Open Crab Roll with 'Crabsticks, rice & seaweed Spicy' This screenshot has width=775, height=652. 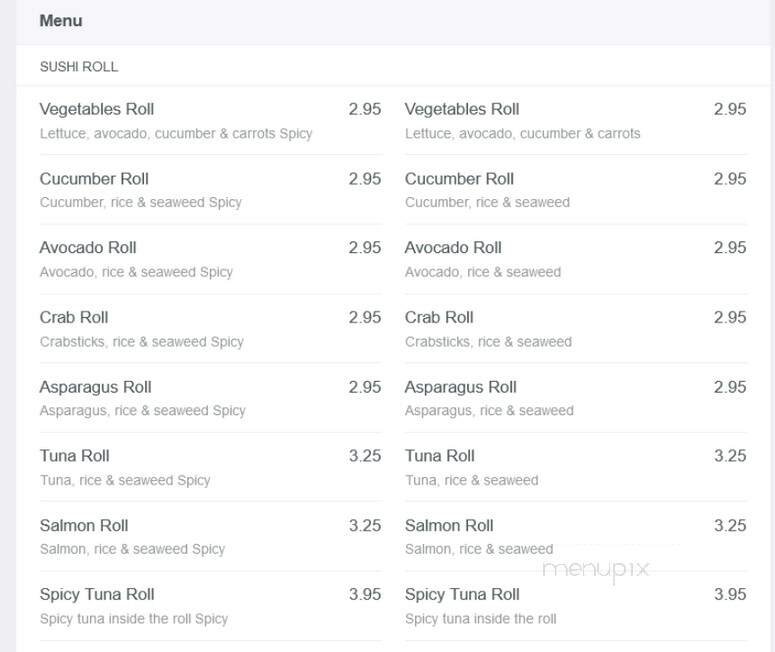coord(74,318)
